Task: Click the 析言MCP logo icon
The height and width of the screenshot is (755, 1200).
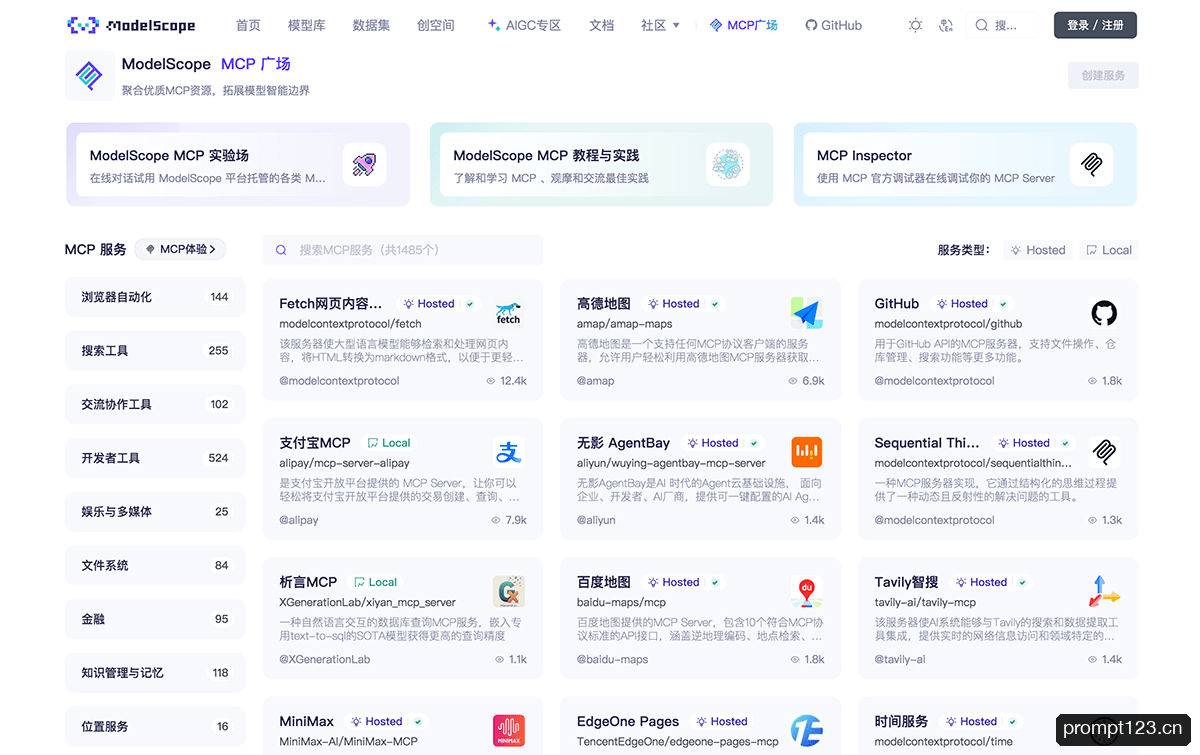Action: pyautogui.click(x=509, y=591)
